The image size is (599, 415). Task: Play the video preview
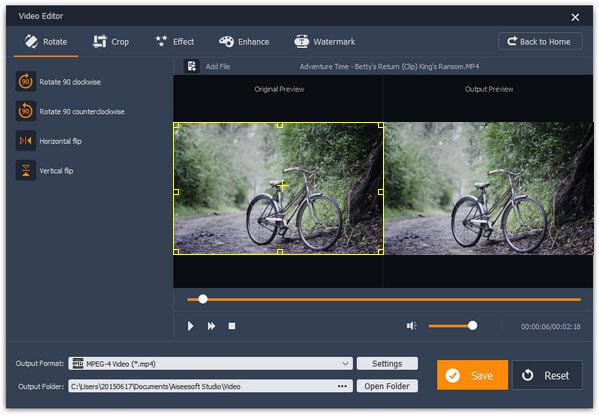tap(190, 326)
